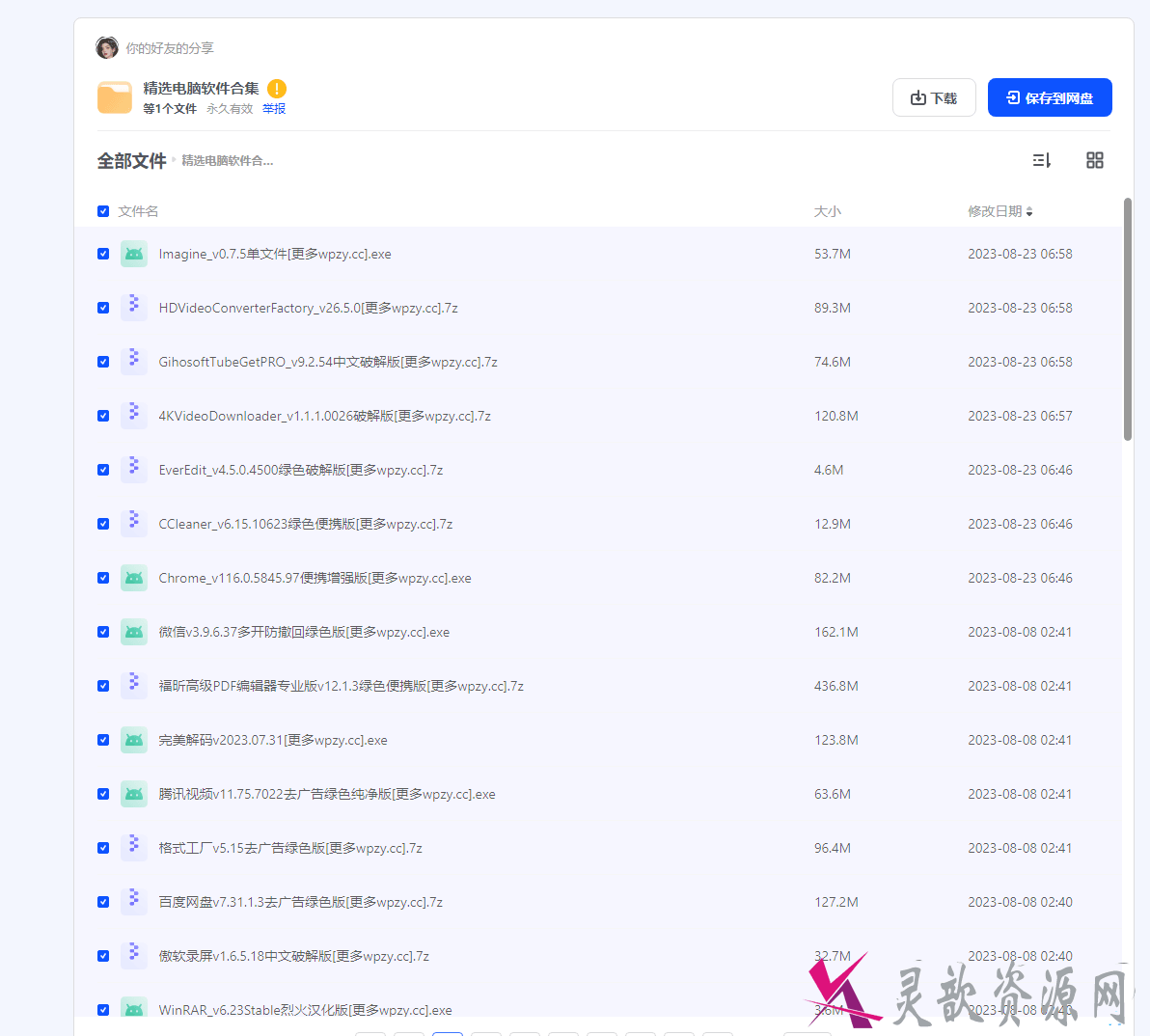Click the 精选电脑软件合... breadcrumb
This screenshot has height=1036, width=1150.
click(x=228, y=160)
